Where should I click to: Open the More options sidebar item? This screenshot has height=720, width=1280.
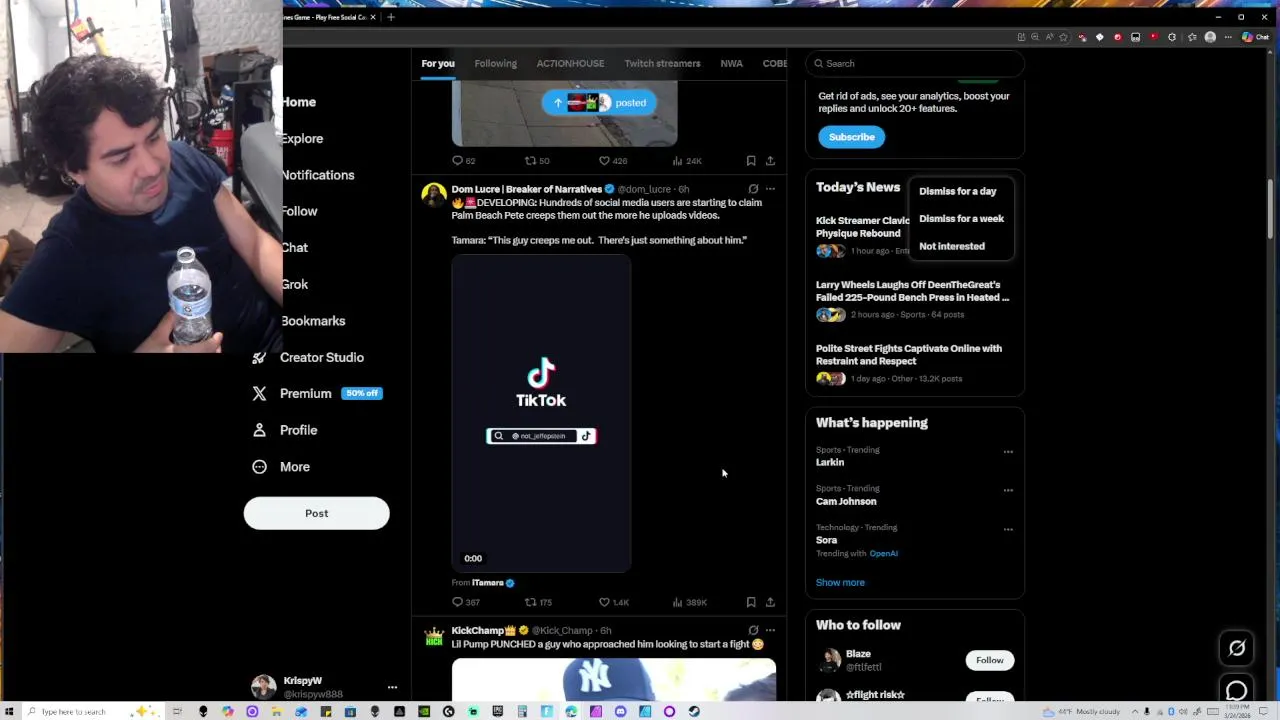pos(281,466)
